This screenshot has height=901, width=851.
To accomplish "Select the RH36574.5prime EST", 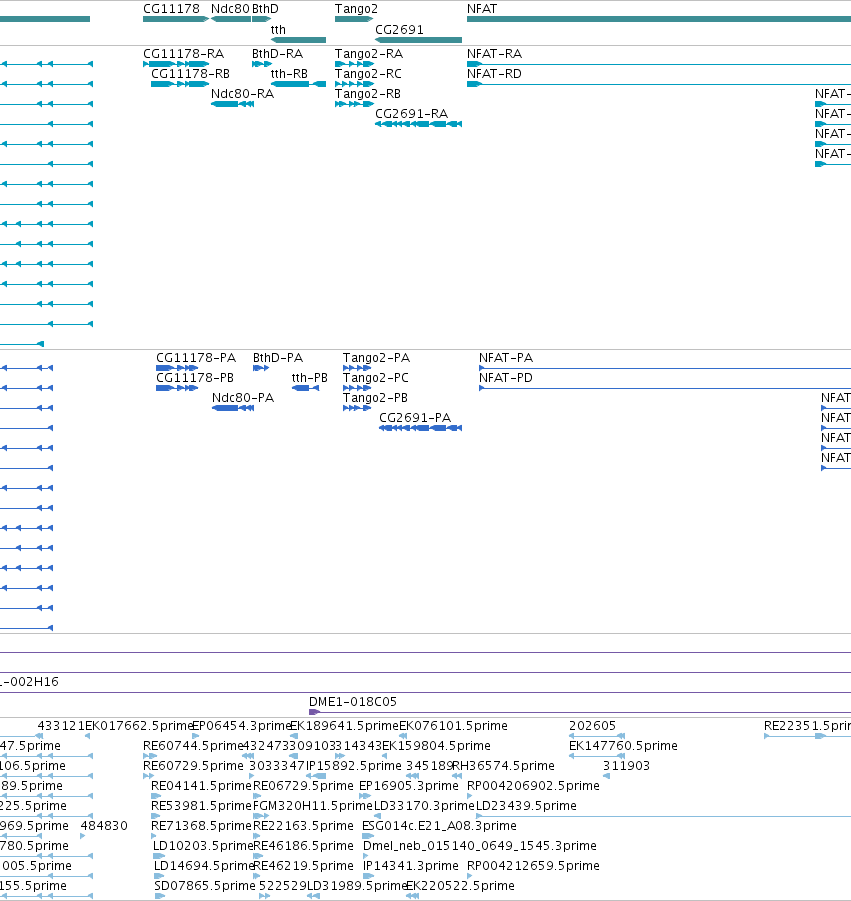I will tap(457, 776).
